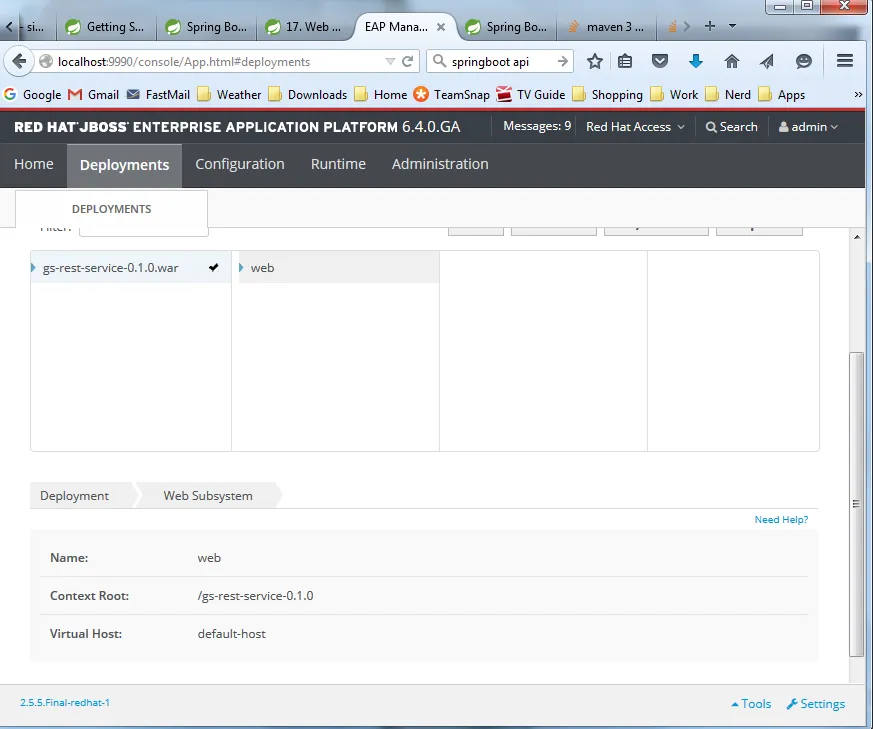
Task: Open the FastMail bookmark
Action: click(x=158, y=95)
